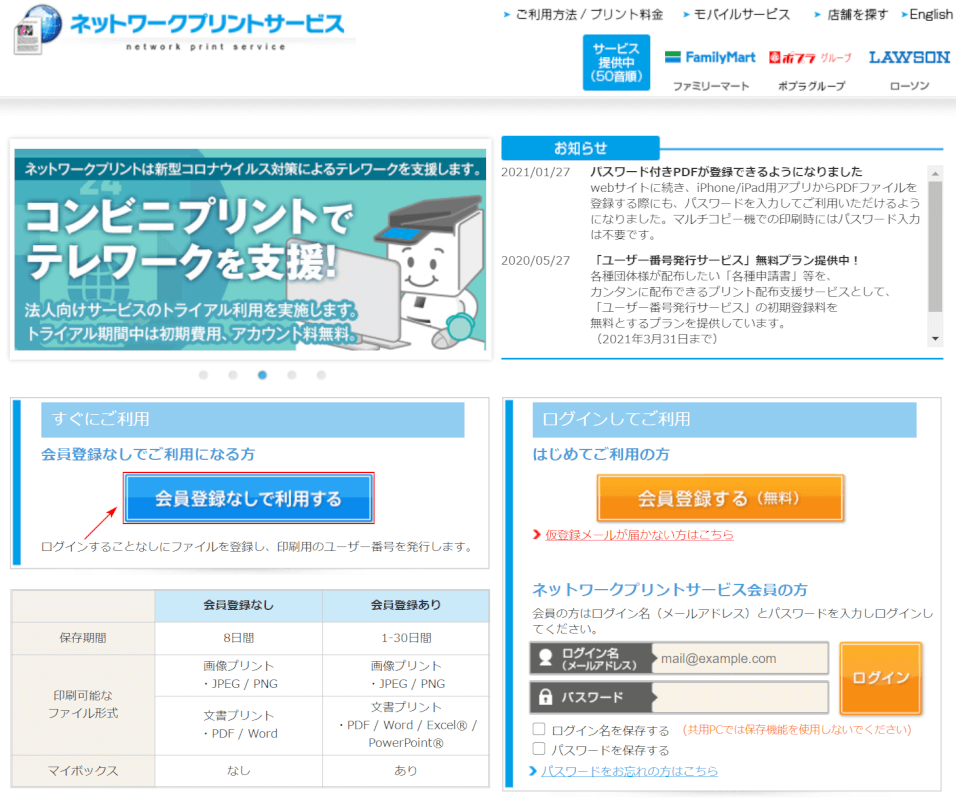Viewport: 956px width, 800px height.
Task: Click the login name email input field
Action: click(740, 659)
